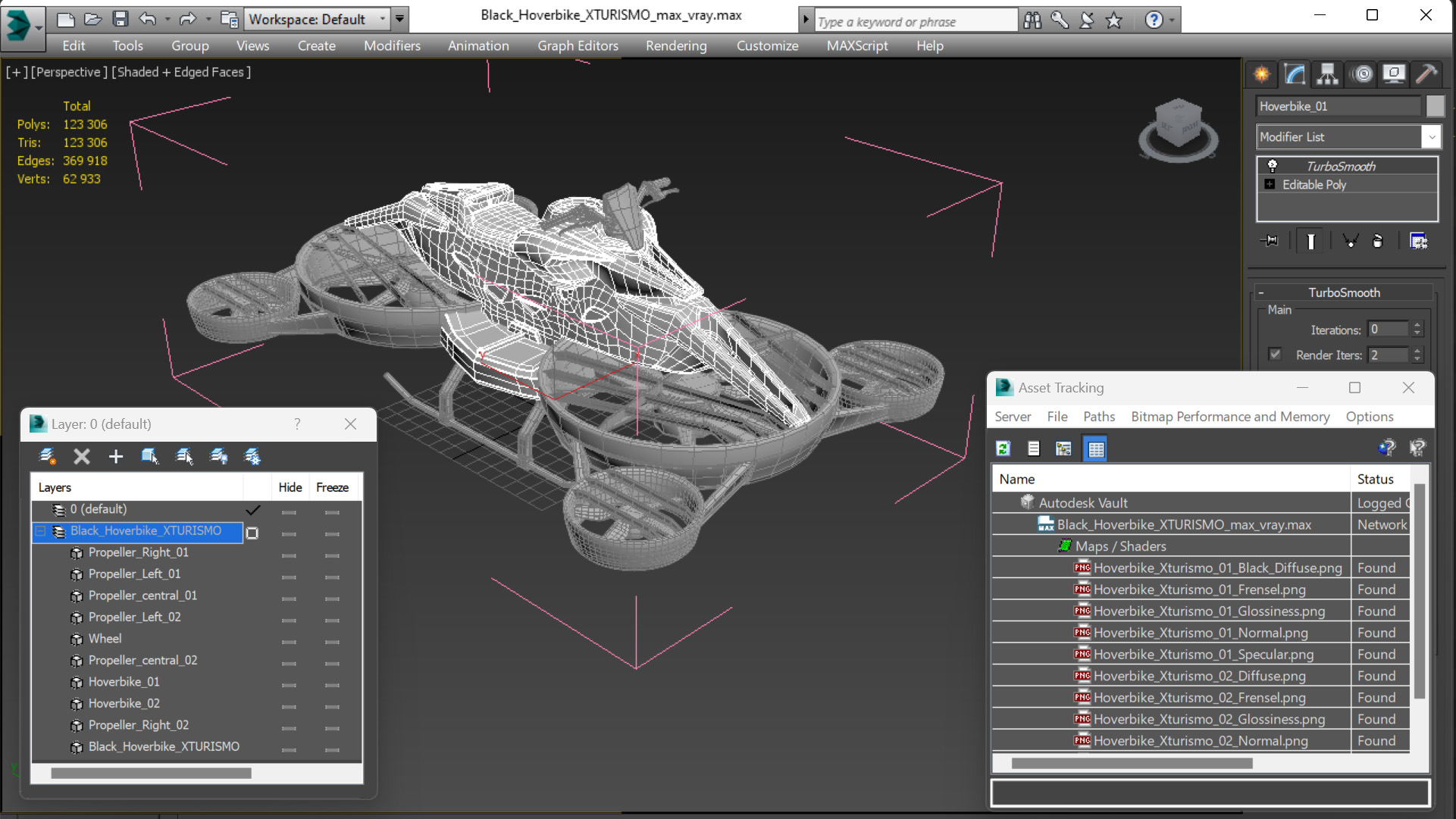Increase Iterations spinner value
Screen dimensions: 1456x819
(x=1417, y=325)
